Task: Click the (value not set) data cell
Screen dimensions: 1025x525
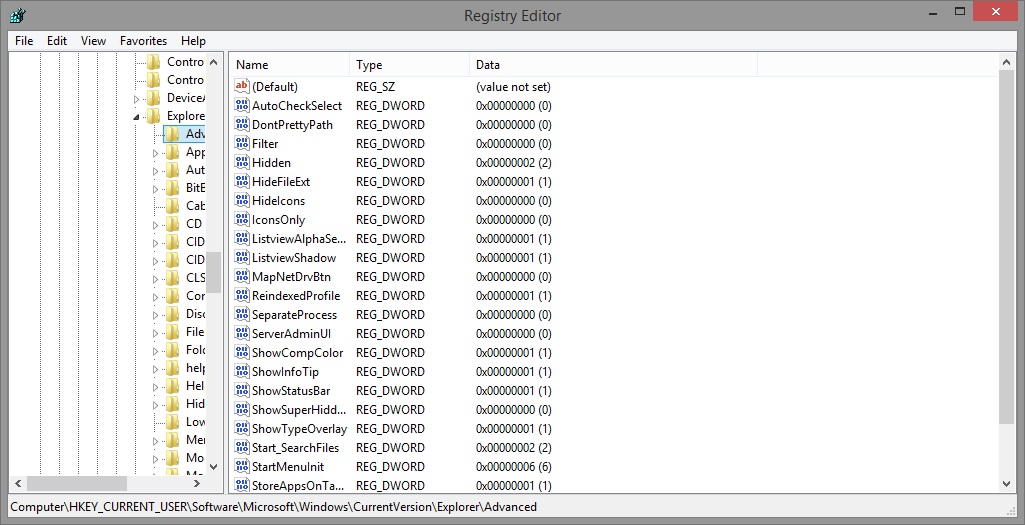Action: pos(513,87)
